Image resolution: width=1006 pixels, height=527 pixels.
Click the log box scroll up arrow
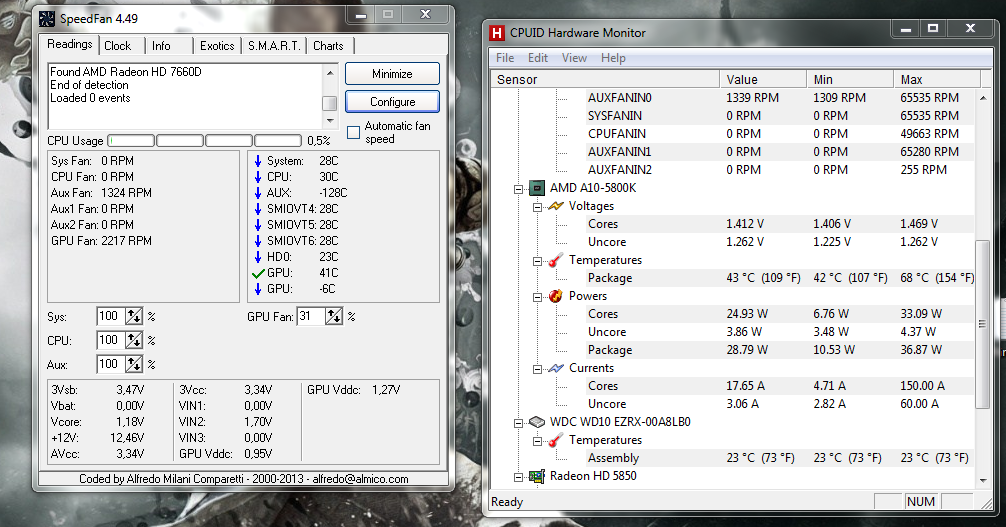coord(330,73)
